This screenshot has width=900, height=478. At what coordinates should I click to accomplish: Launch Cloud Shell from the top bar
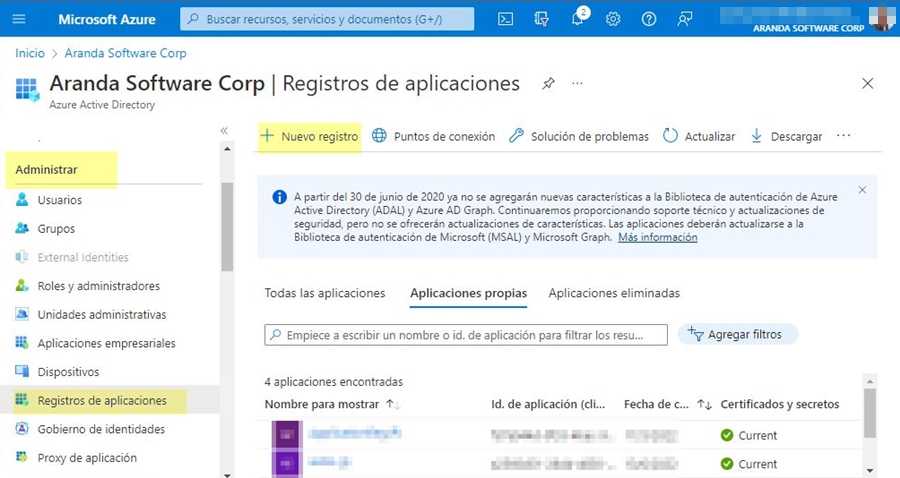[x=505, y=19]
